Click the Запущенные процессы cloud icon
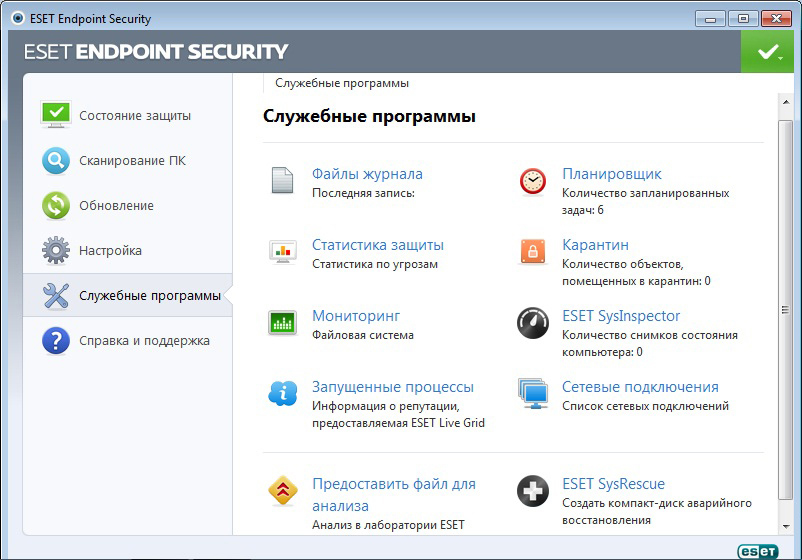 [x=282, y=393]
